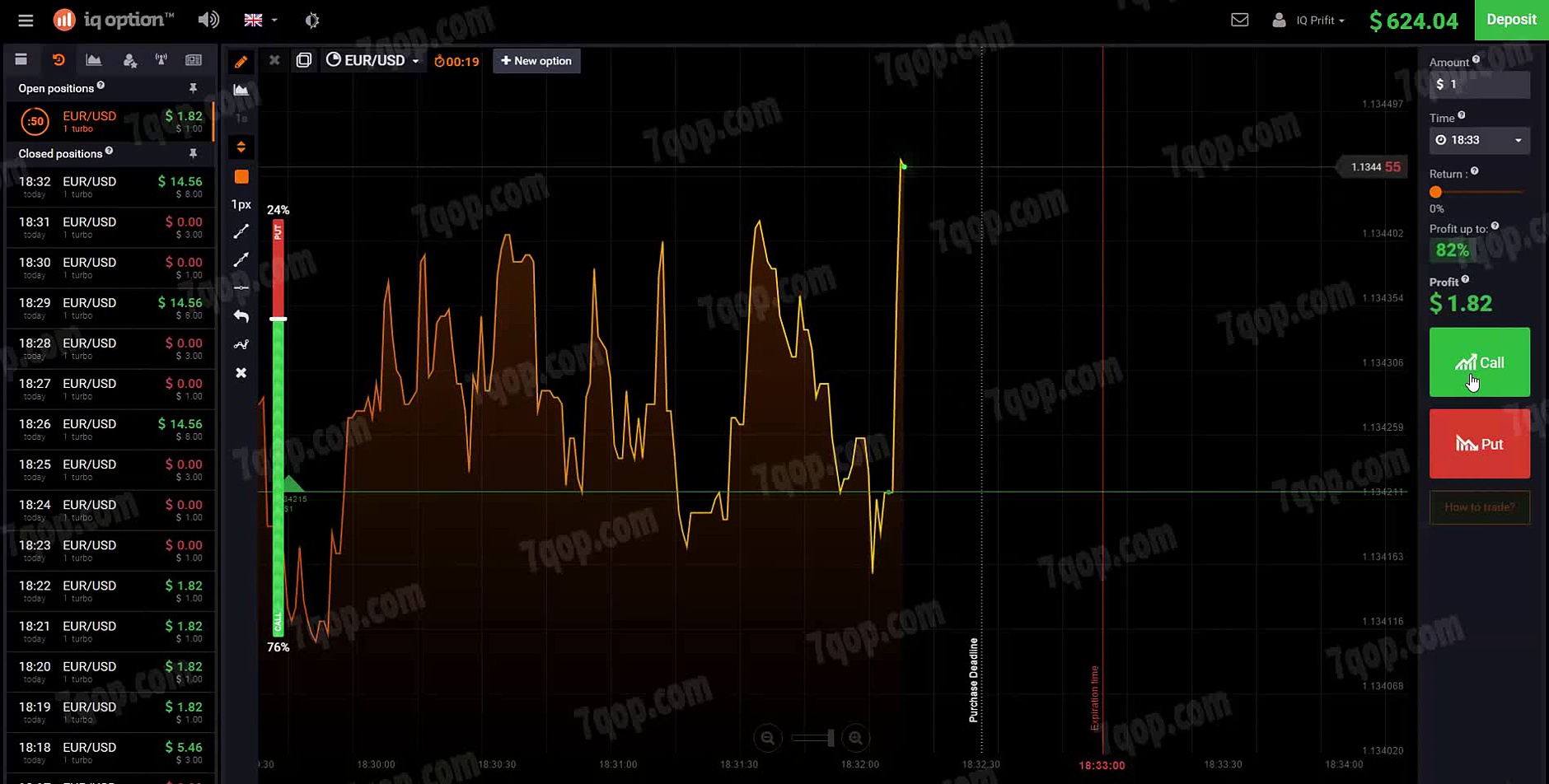The image size is (1549, 784).
Task: Select the horizontal line tool
Action: click(241, 287)
